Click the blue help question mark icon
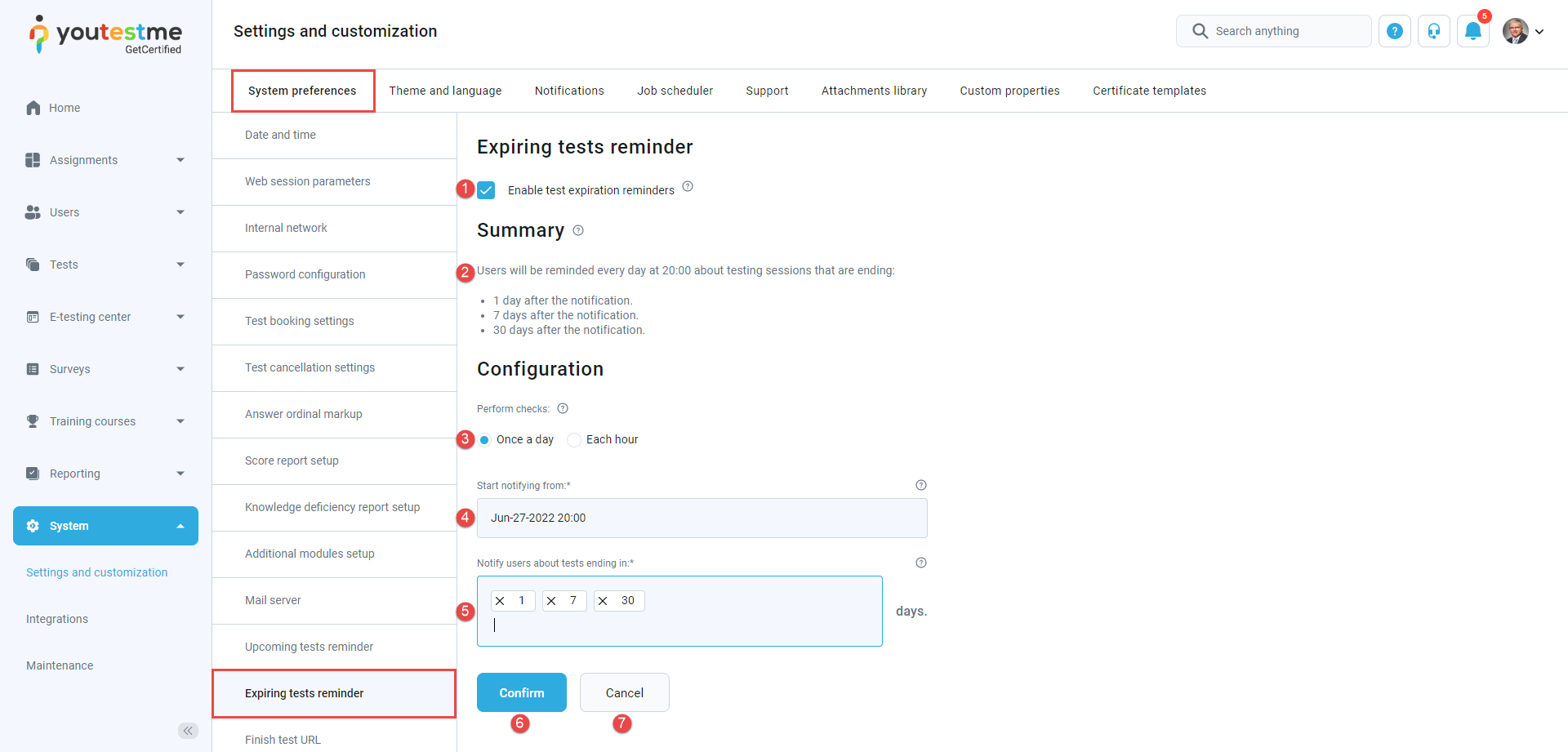 click(x=1395, y=32)
